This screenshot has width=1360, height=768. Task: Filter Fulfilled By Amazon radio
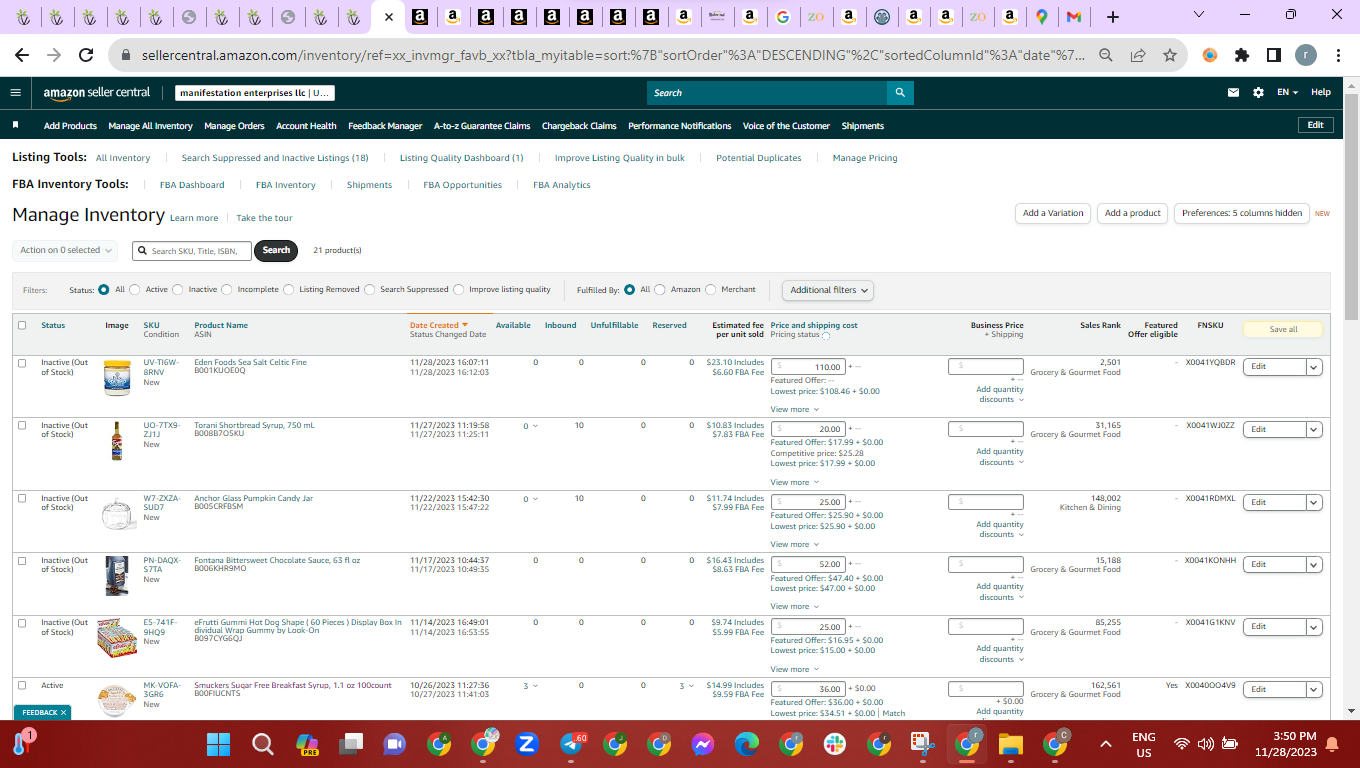660,290
